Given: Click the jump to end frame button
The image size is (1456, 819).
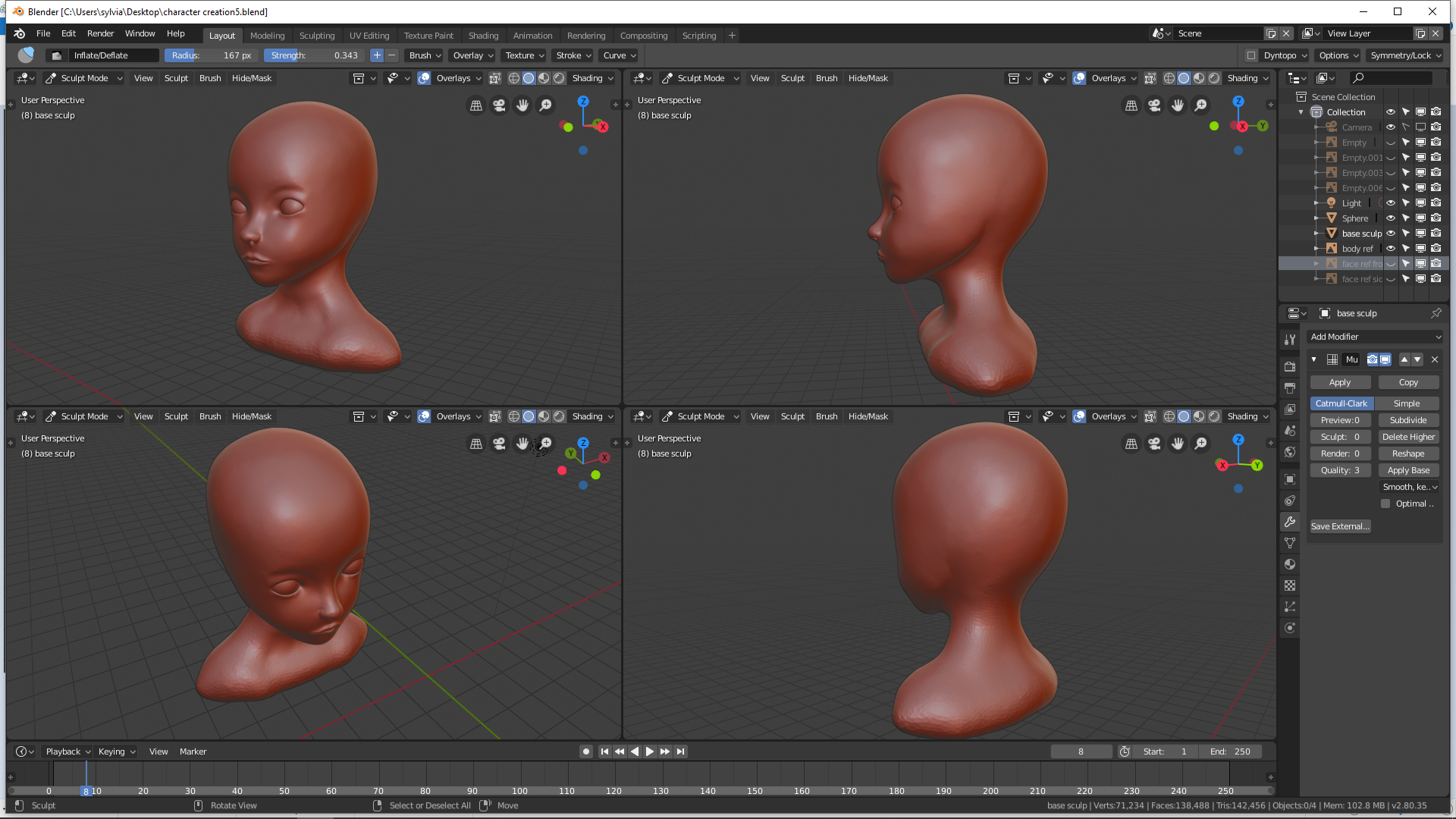Looking at the screenshot, I should (681, 752).
